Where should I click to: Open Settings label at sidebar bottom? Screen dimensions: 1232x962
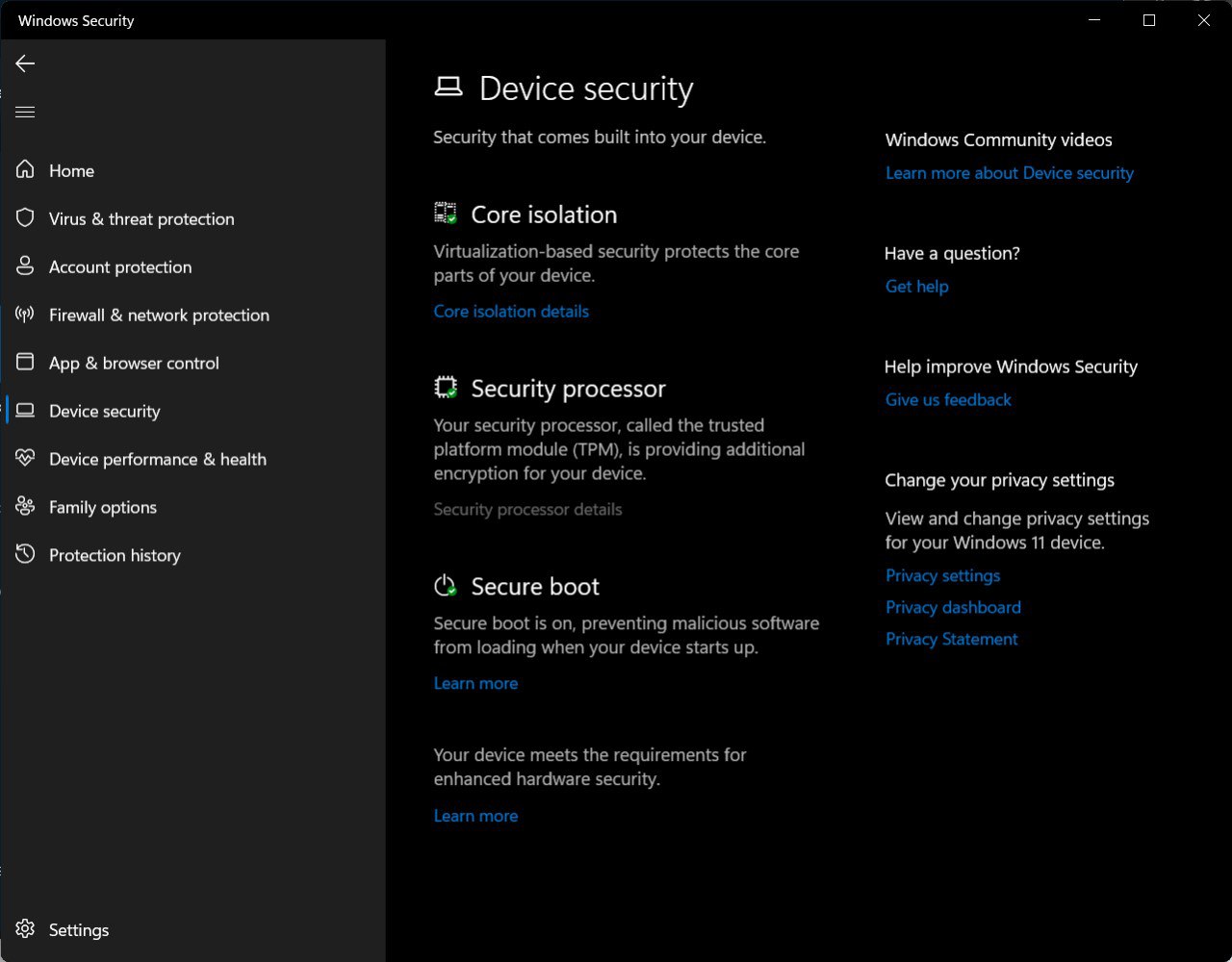tap(79, 930)
